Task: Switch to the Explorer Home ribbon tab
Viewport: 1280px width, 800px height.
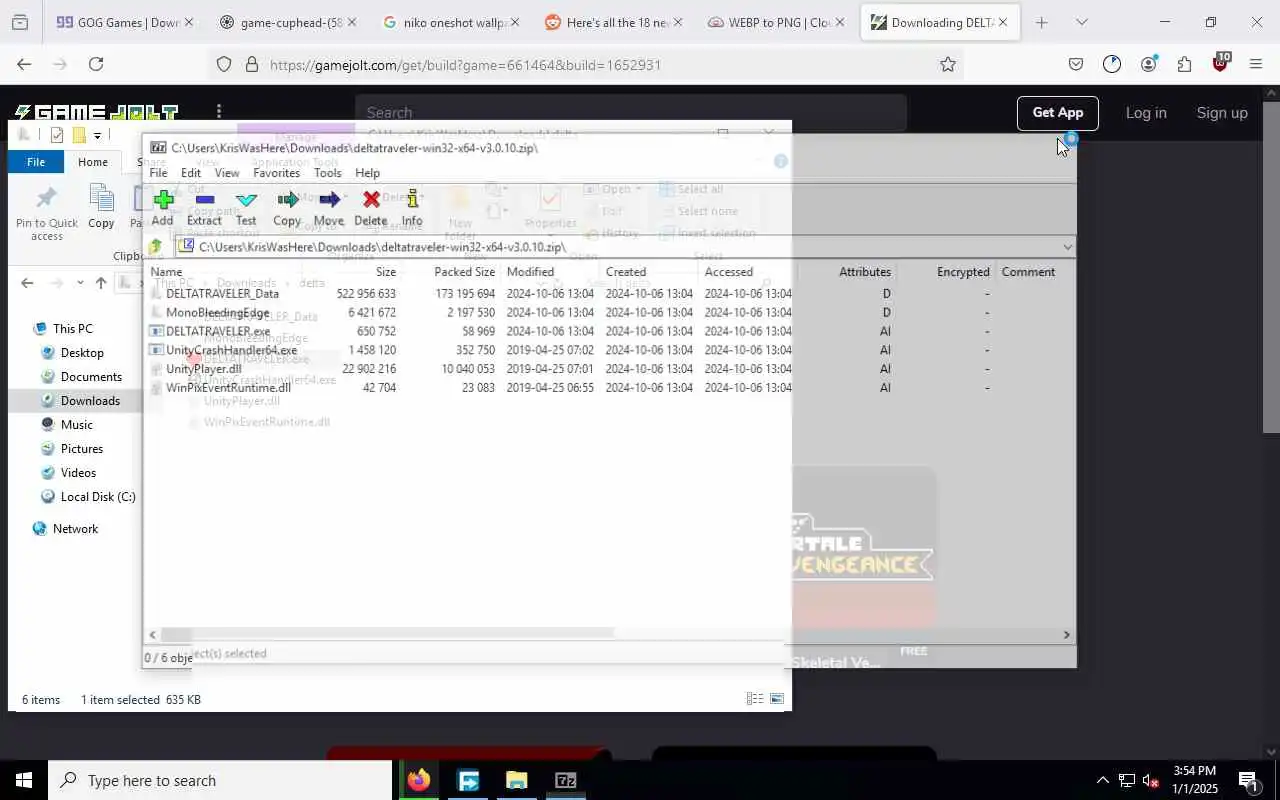Action: pyautogui.click(x=93, y=162)
